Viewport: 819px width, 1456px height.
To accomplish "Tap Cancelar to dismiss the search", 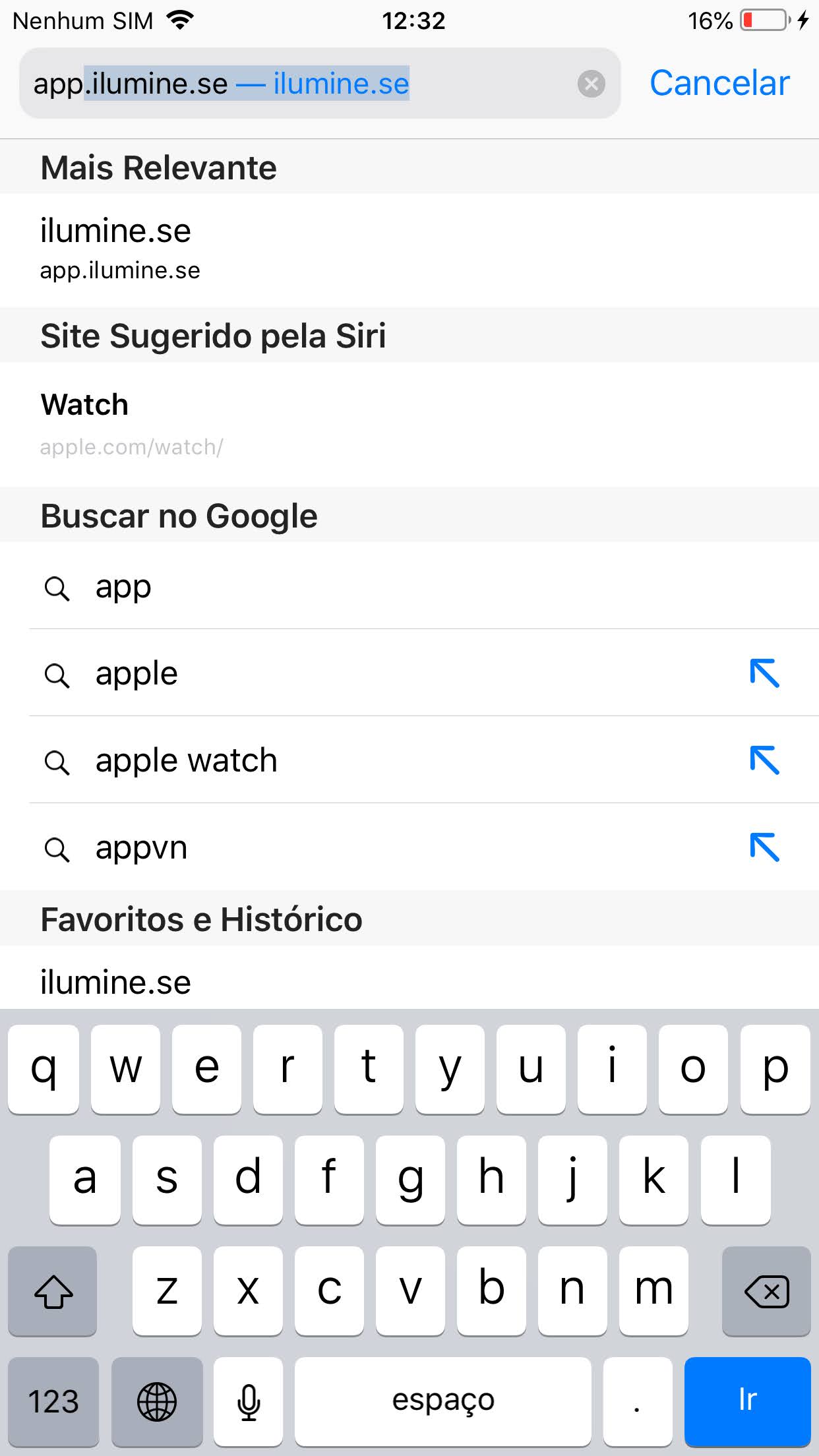I will coord(719,84).
